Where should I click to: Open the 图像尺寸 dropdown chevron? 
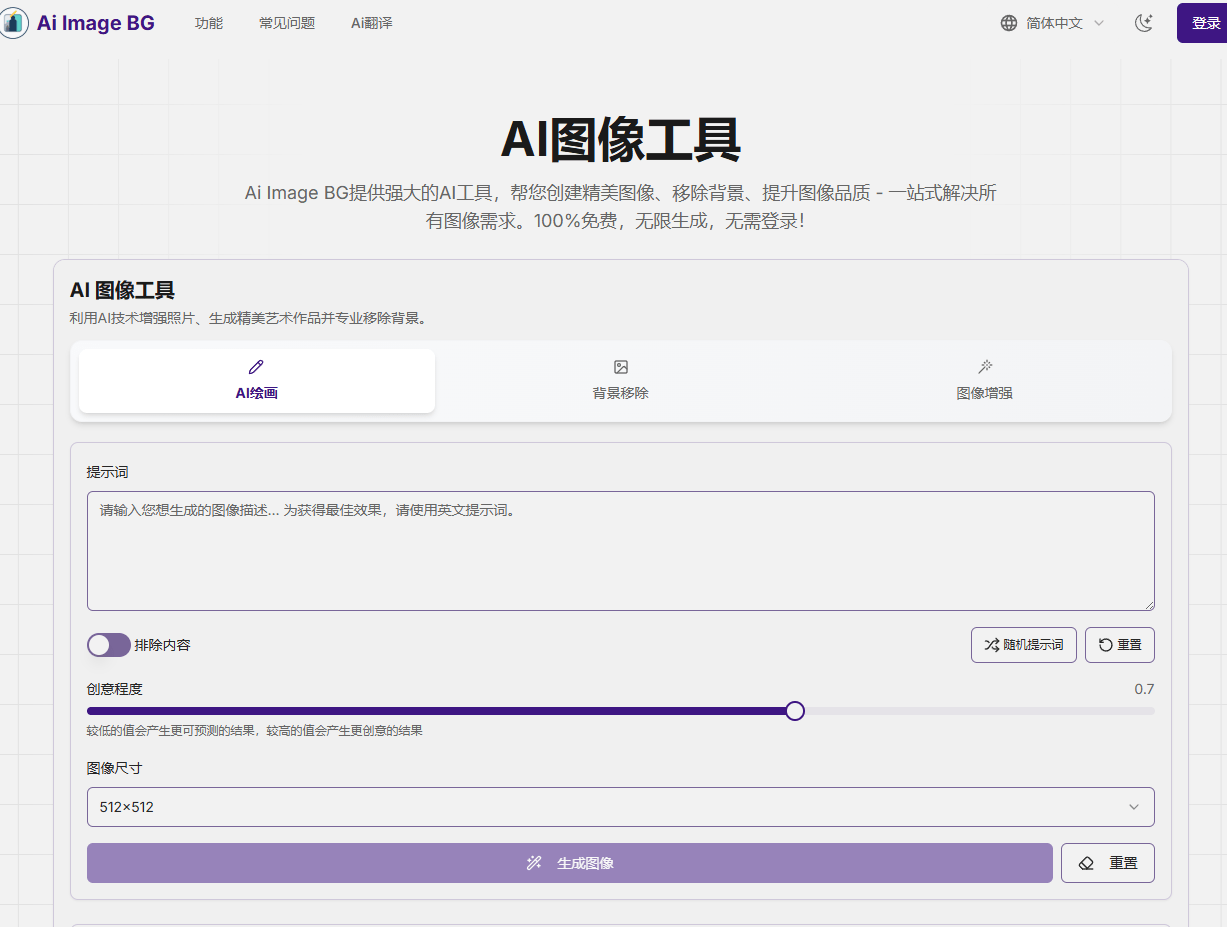click(1133, 806)
